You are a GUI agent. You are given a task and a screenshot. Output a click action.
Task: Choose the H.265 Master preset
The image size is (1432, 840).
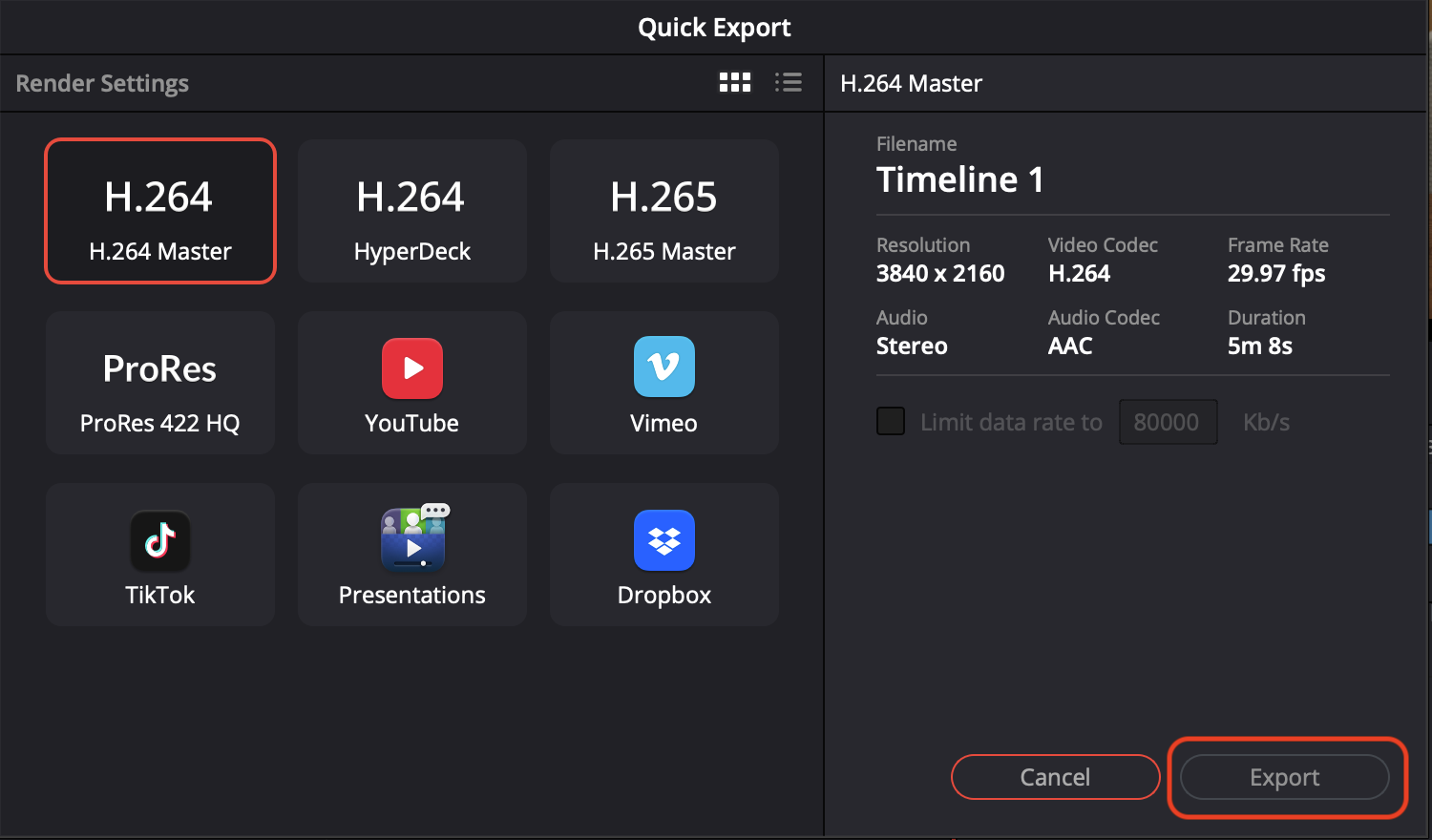point(663,211)
